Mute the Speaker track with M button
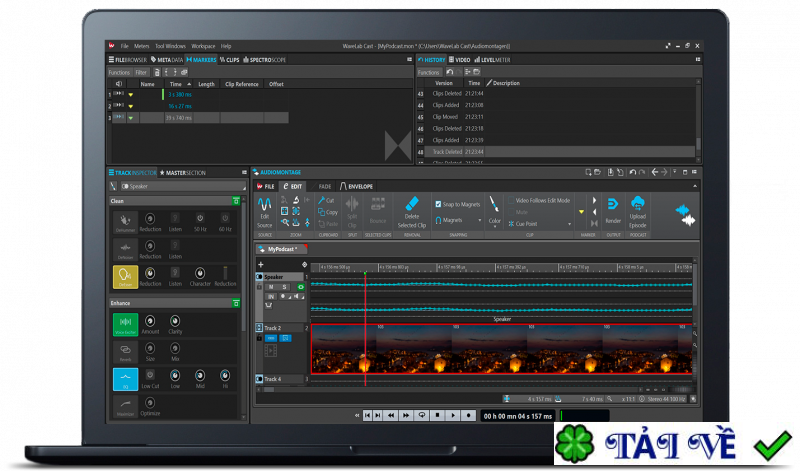800x471 pixels. point(270,287)
